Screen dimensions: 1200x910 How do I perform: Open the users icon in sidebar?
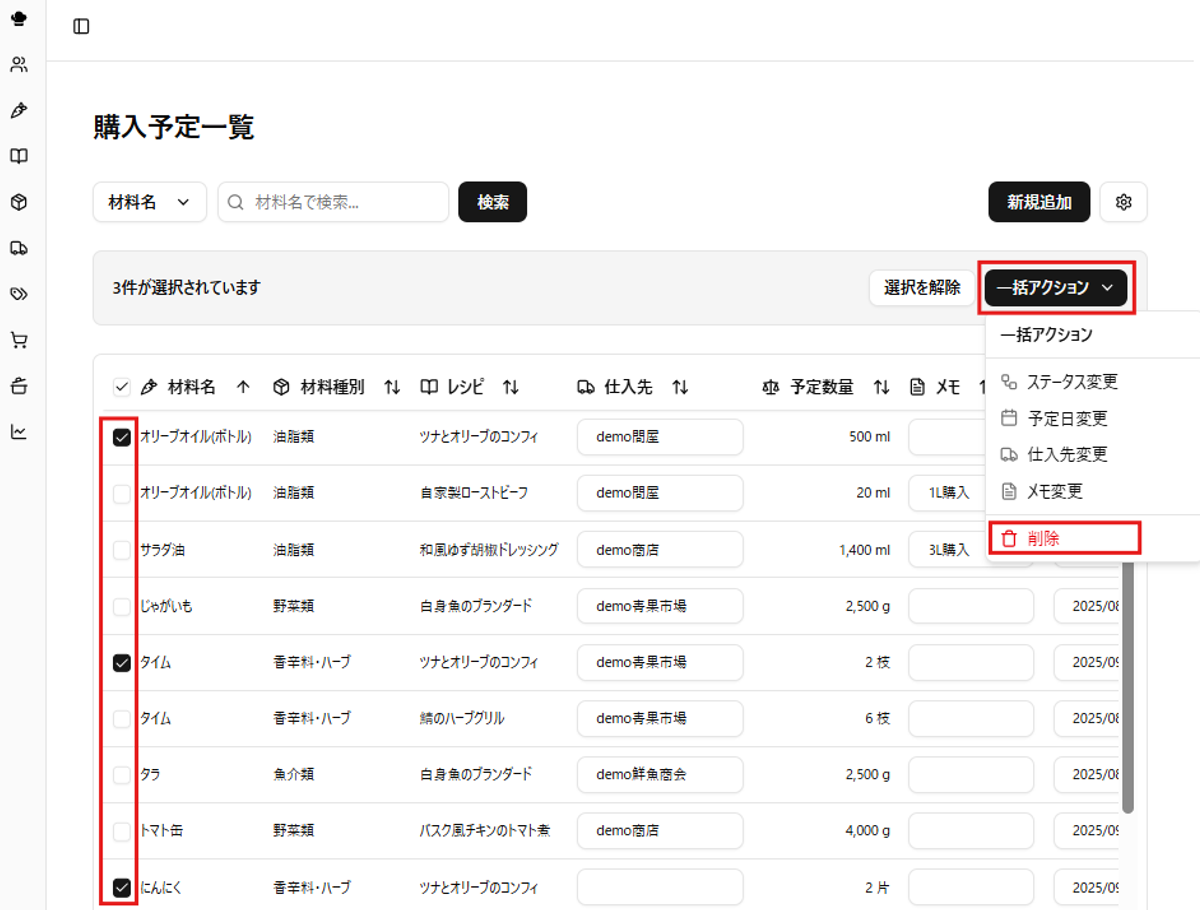pyautogui.click(x=19, y=65)
